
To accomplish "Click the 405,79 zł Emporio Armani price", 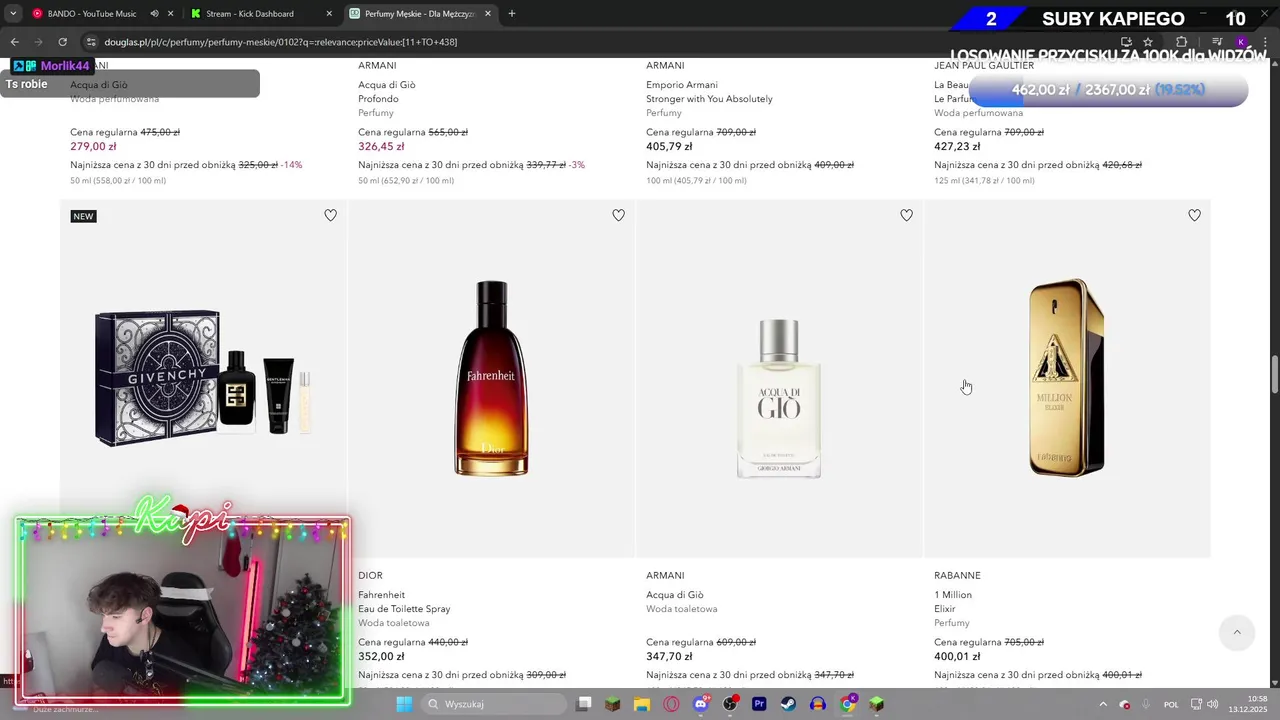I will pos(669,147).
